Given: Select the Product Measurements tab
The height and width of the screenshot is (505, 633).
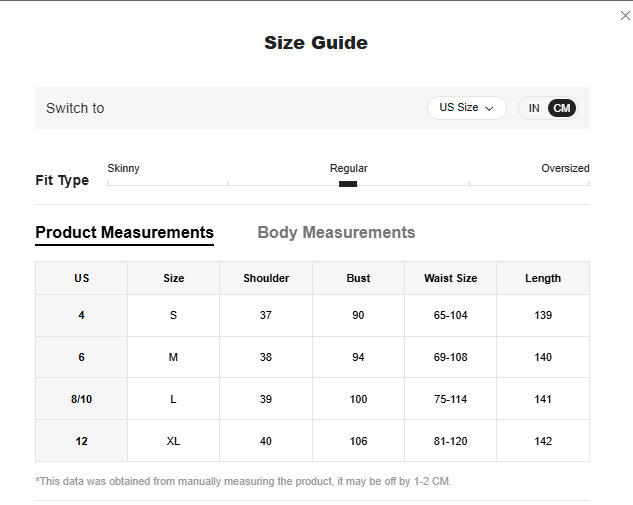Looking at the screenshot, I should [124, 232].
